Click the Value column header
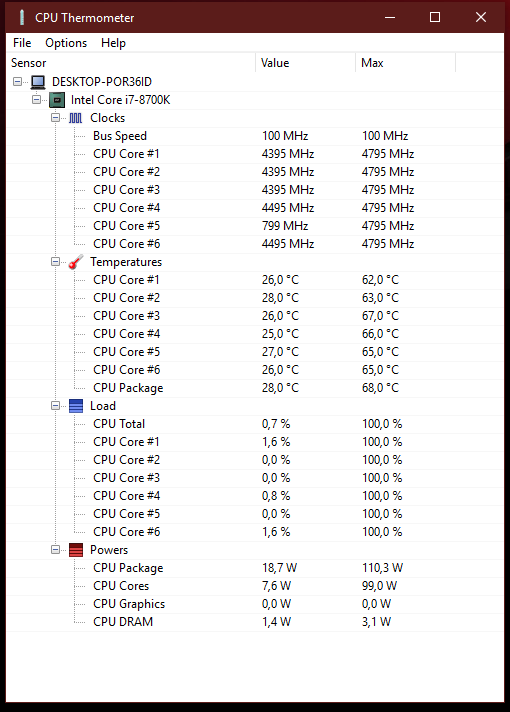 tap(305, 63)
